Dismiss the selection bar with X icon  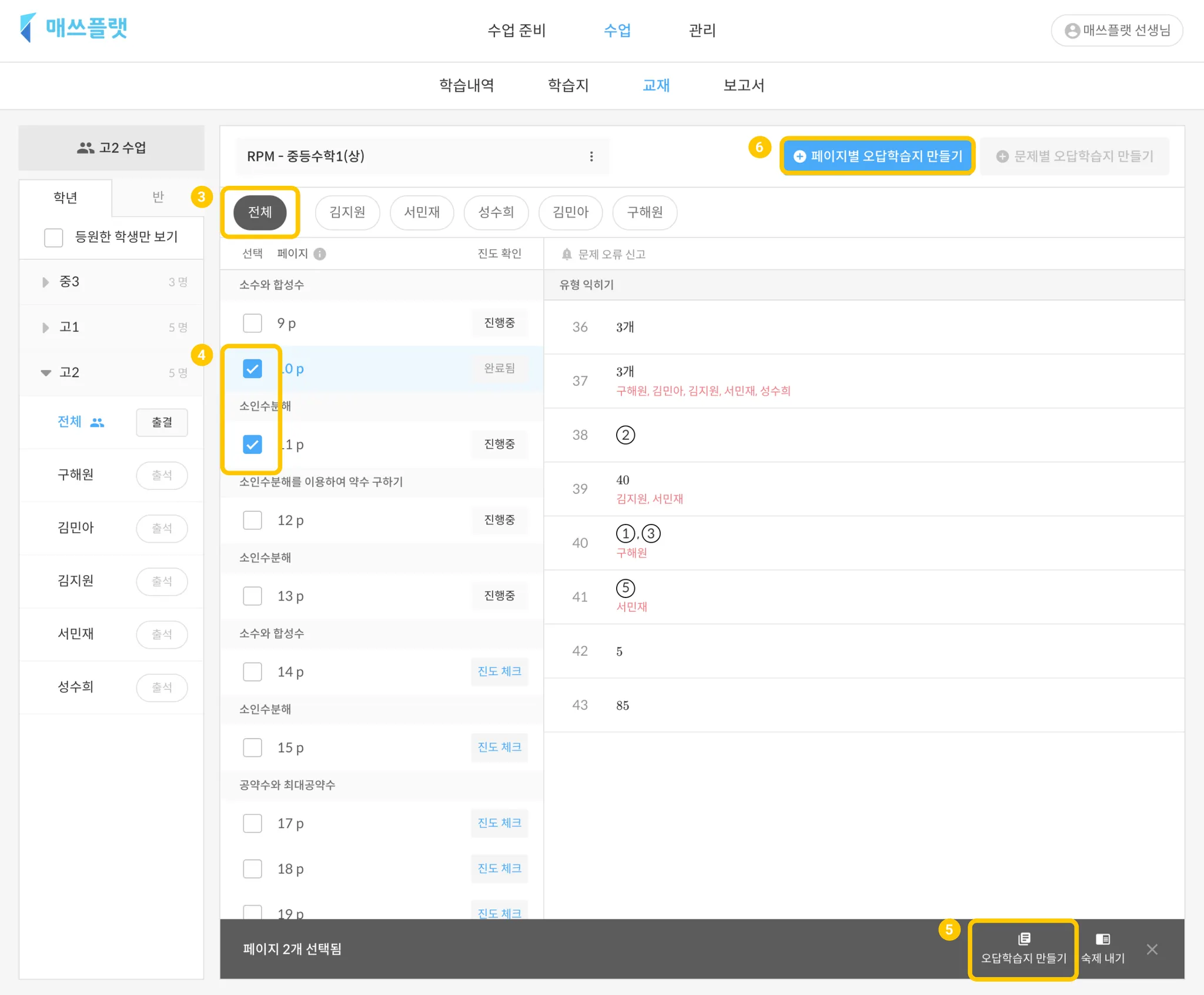coord(1152,949)
